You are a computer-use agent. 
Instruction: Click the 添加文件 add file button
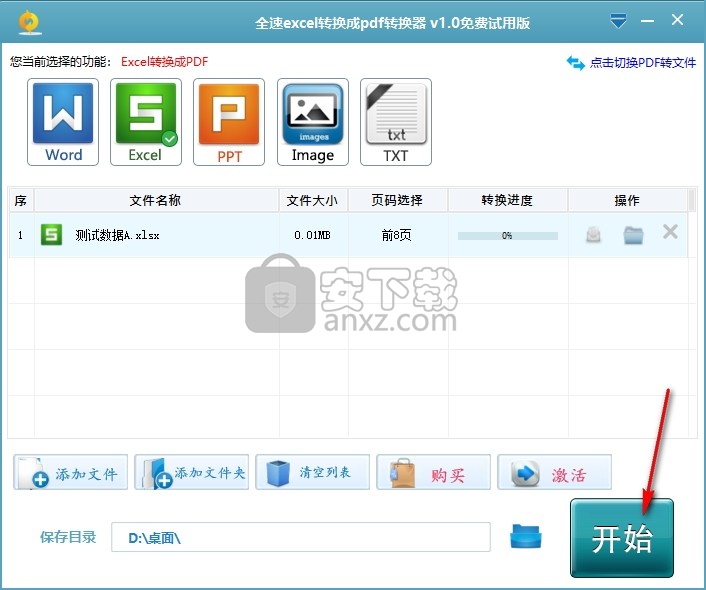point(71,472)
